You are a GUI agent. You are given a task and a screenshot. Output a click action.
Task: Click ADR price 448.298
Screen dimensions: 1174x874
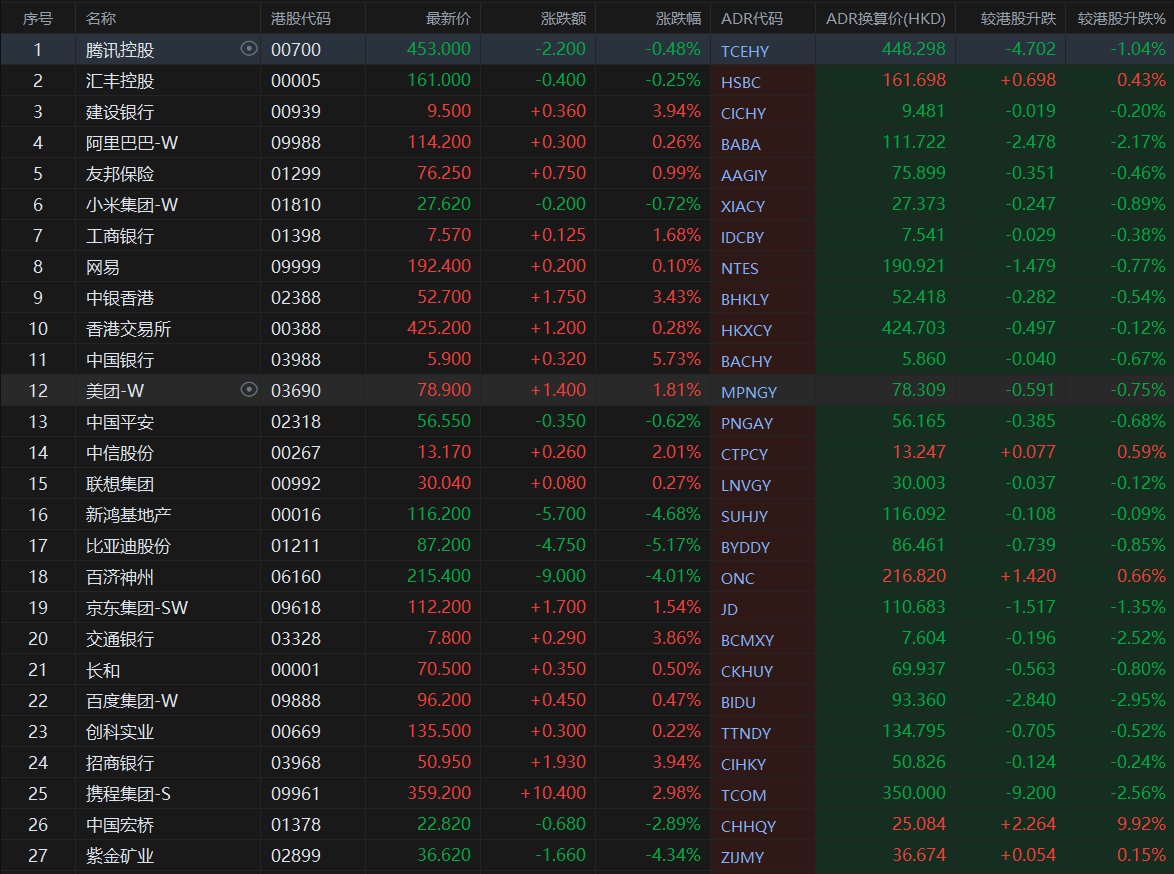point(913,49)
